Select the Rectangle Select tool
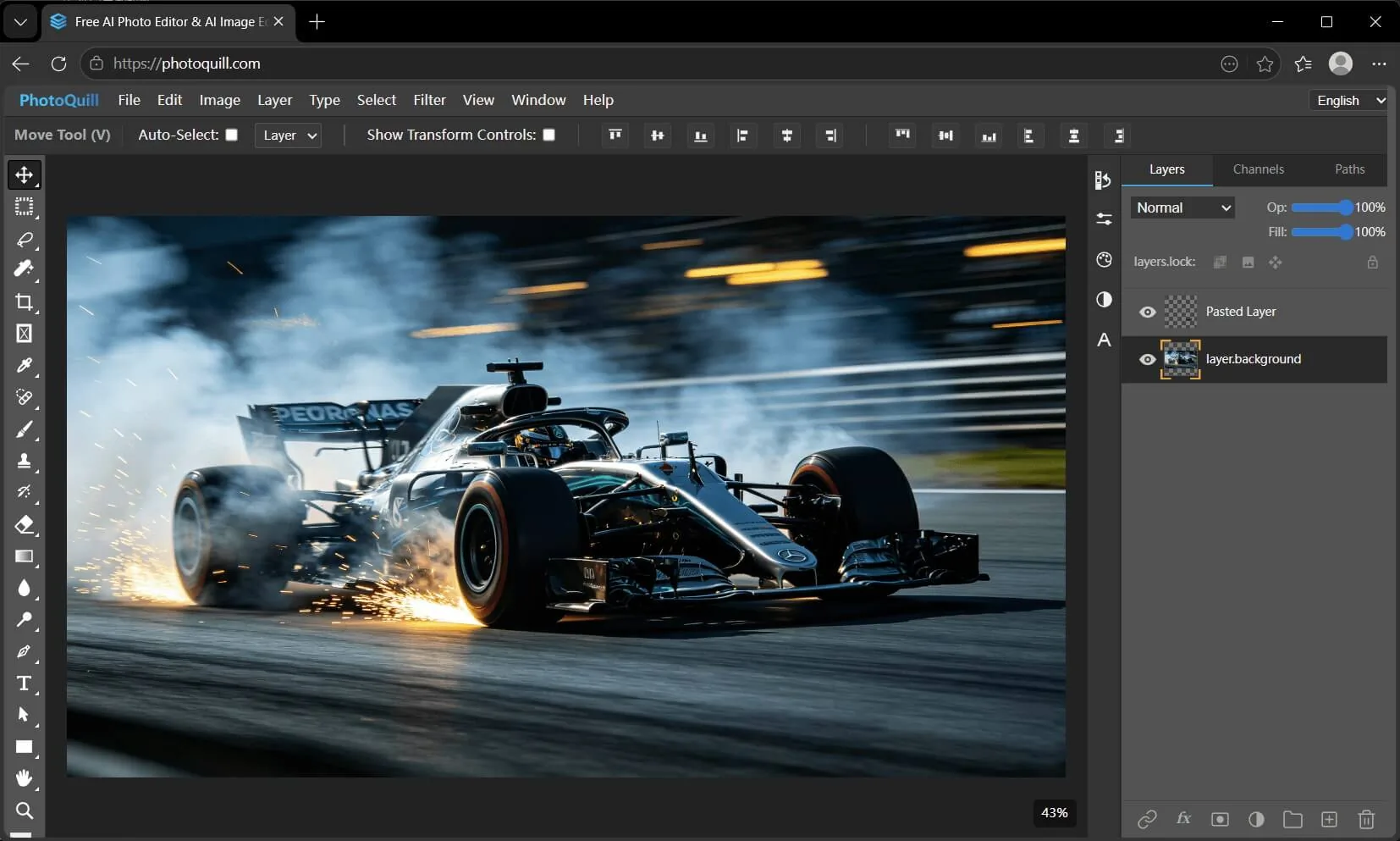This screenshot has height=841, width=1400. tap(24, 207)
